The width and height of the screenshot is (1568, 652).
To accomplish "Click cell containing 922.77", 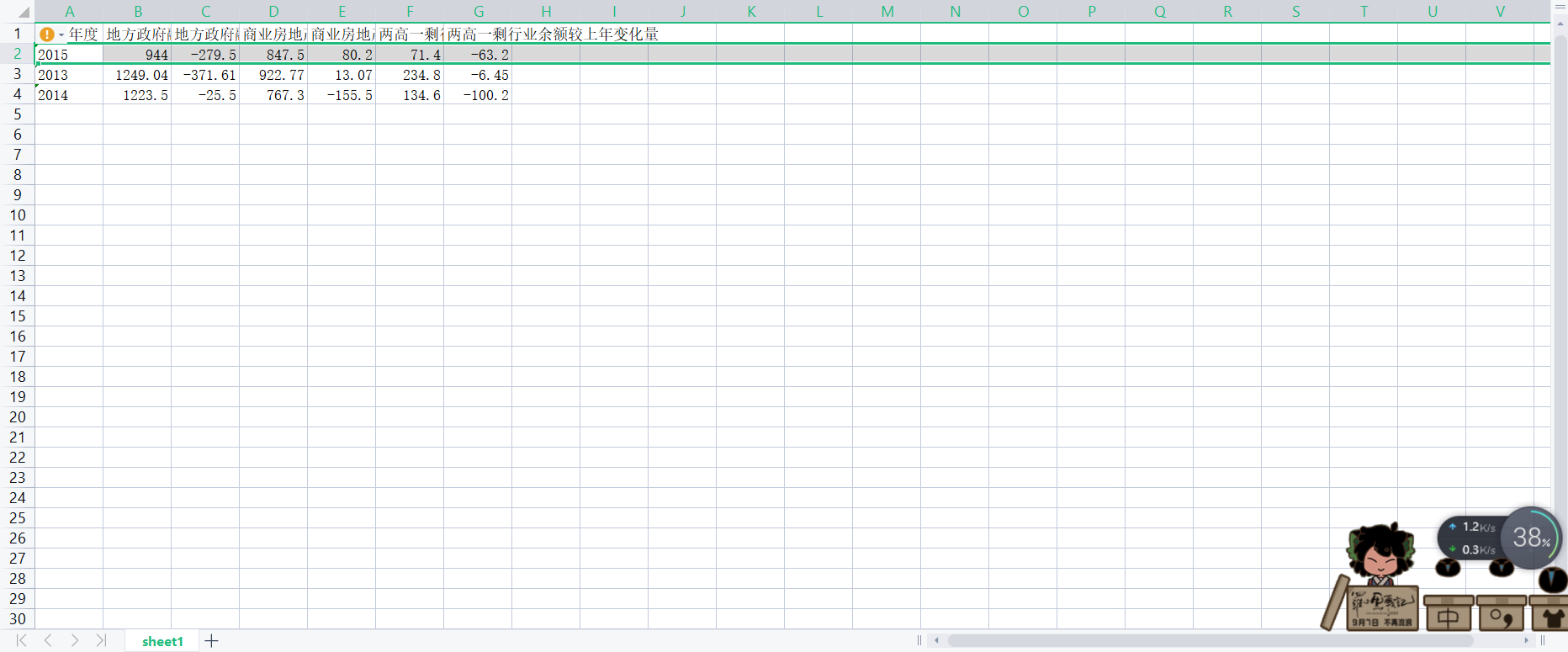I will click(x=273, y=75).
